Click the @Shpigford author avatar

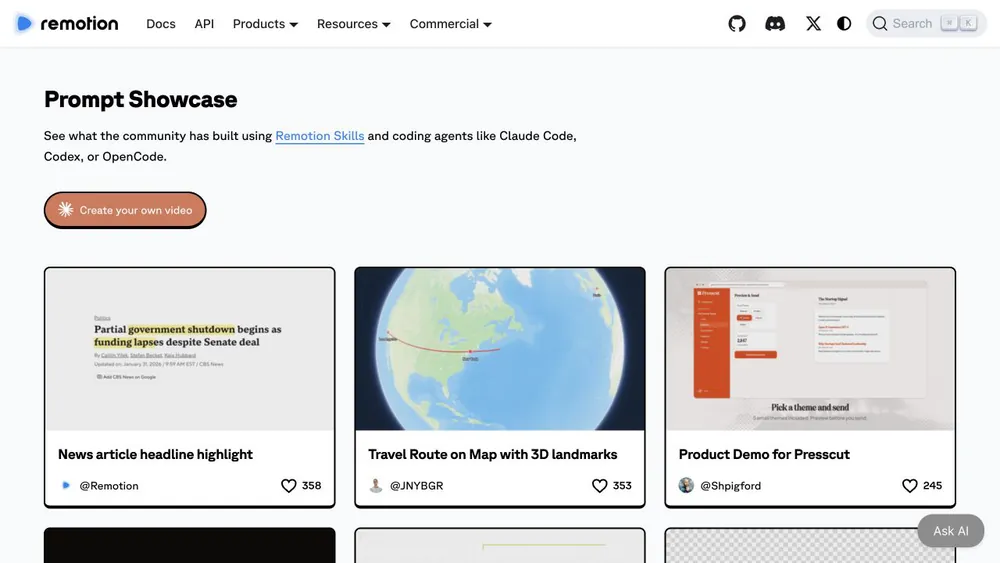click(x=686, y=485)
